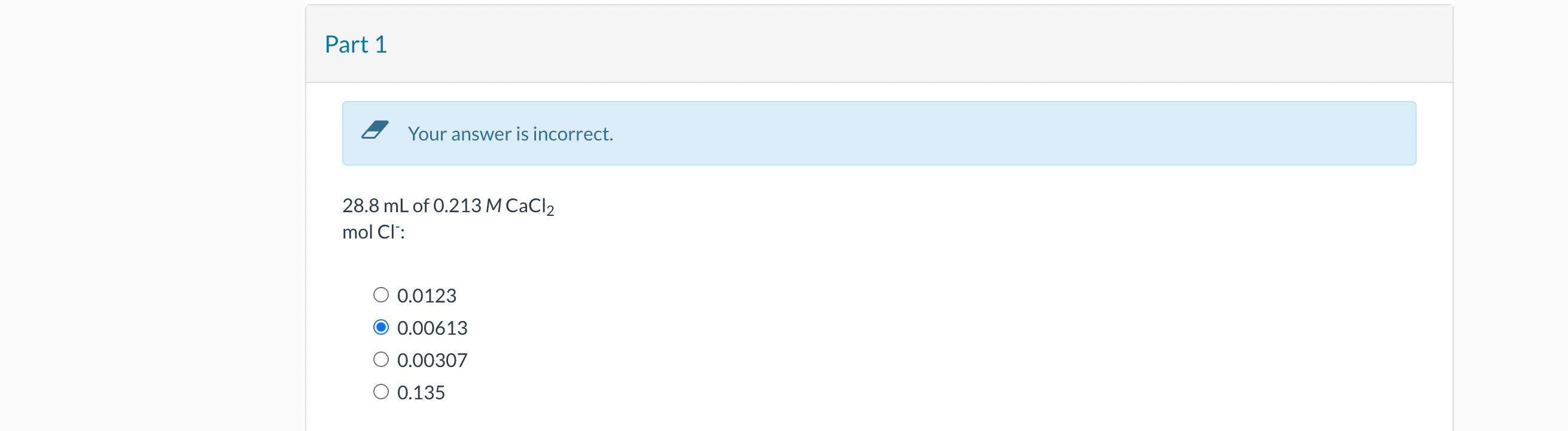Viewport: 1568px width, 431px height.
Task: Select the 0.0123 radio button
Action: 381,294
